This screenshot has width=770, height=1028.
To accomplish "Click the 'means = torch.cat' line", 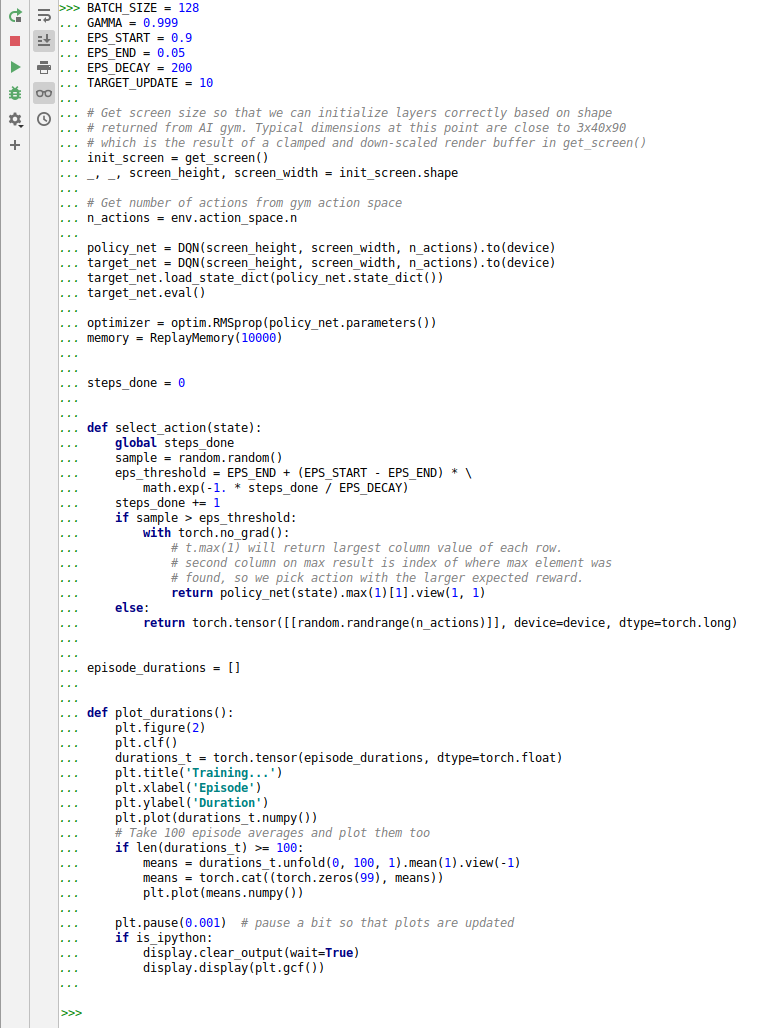I will point(293,879).
